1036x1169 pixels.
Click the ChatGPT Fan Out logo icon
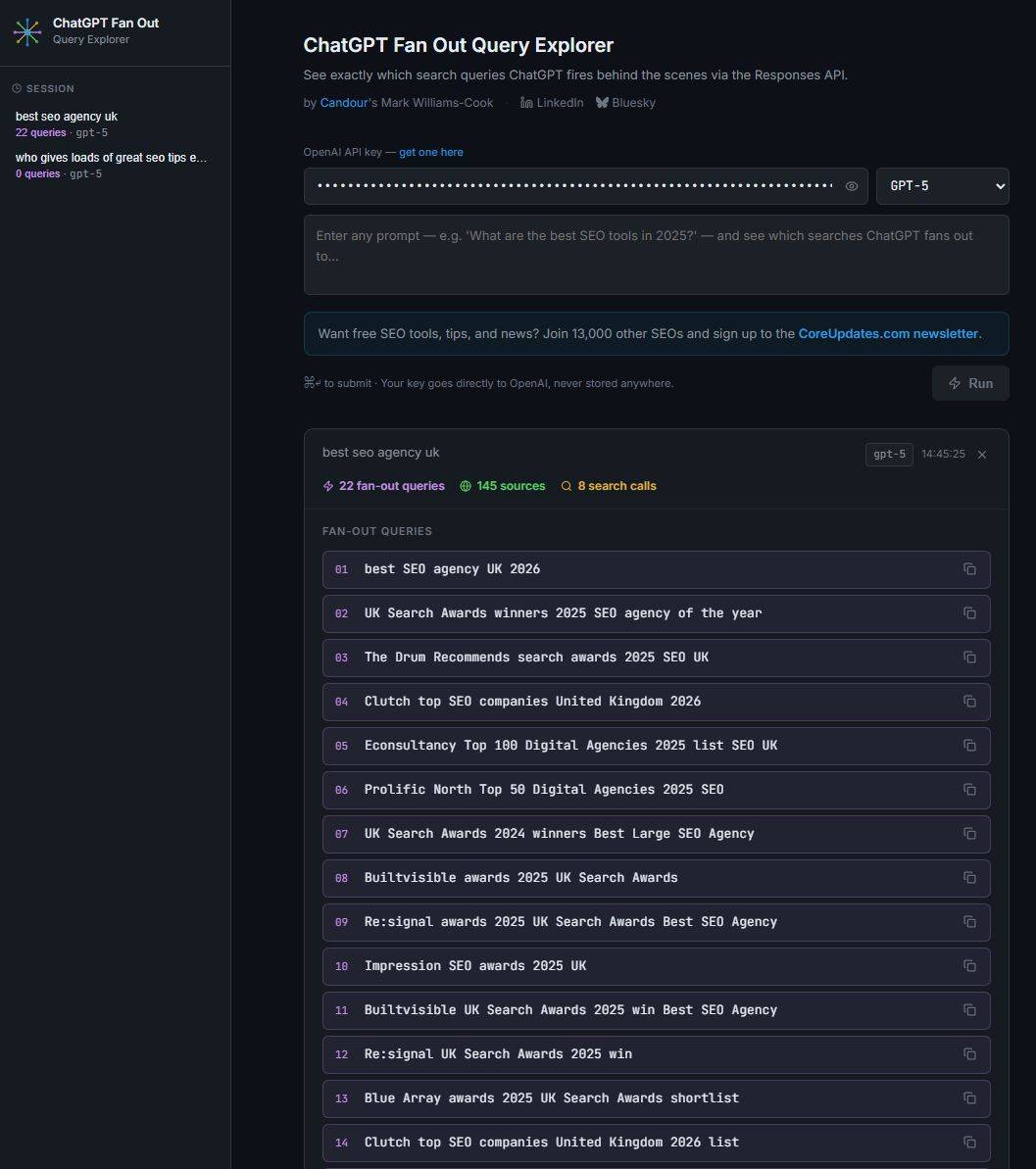pyautogui.click(x=27, y=31)
